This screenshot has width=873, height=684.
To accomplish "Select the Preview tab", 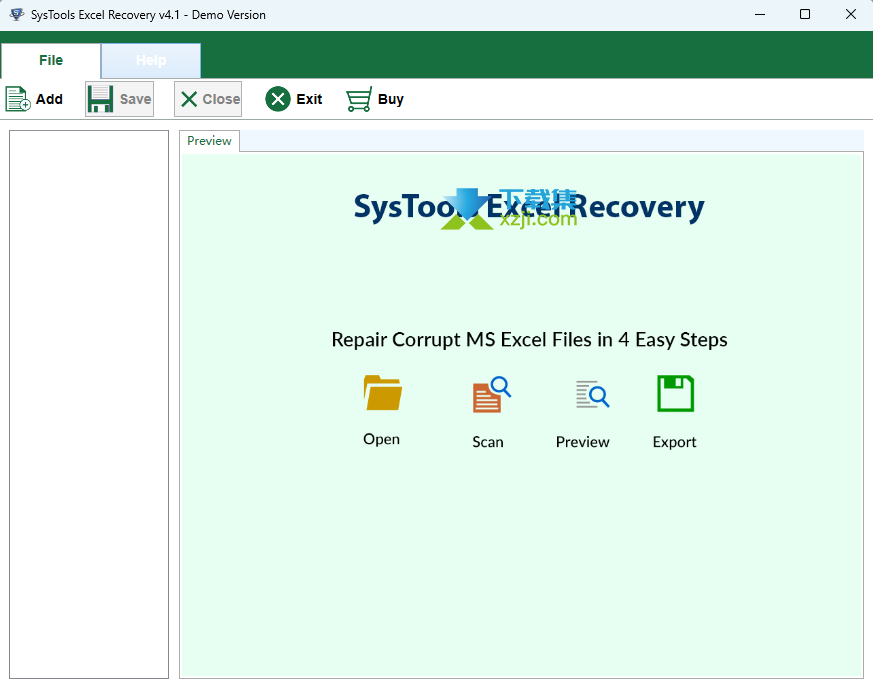I will (x=209, y=141).
